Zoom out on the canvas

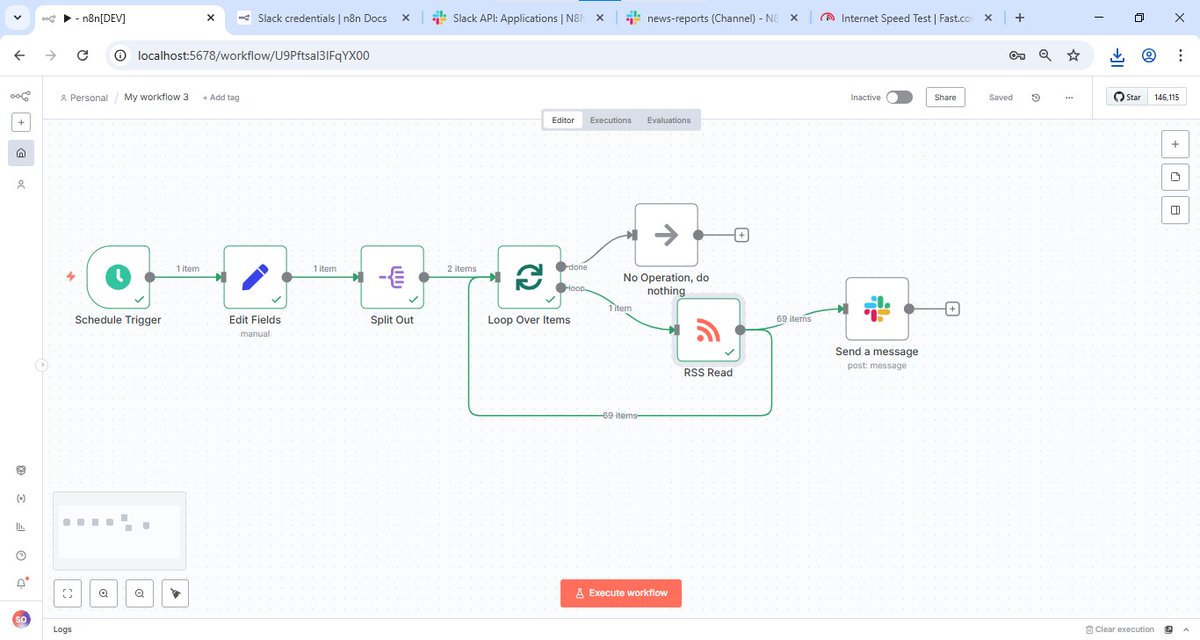tap(139, 593)
